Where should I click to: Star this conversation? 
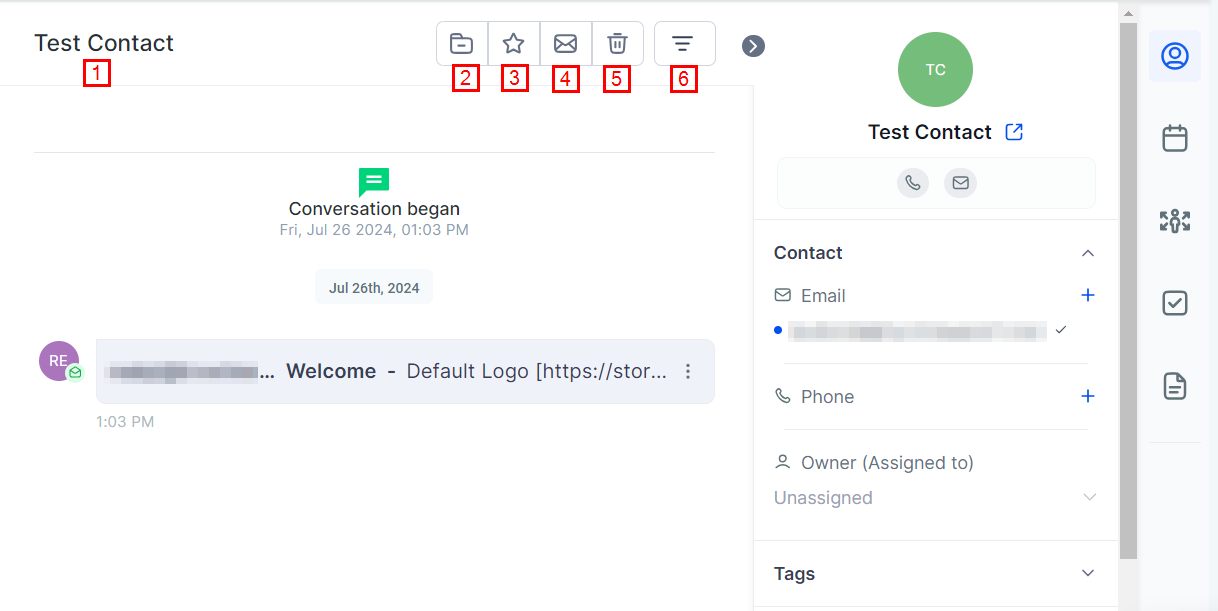click(513, 44)
